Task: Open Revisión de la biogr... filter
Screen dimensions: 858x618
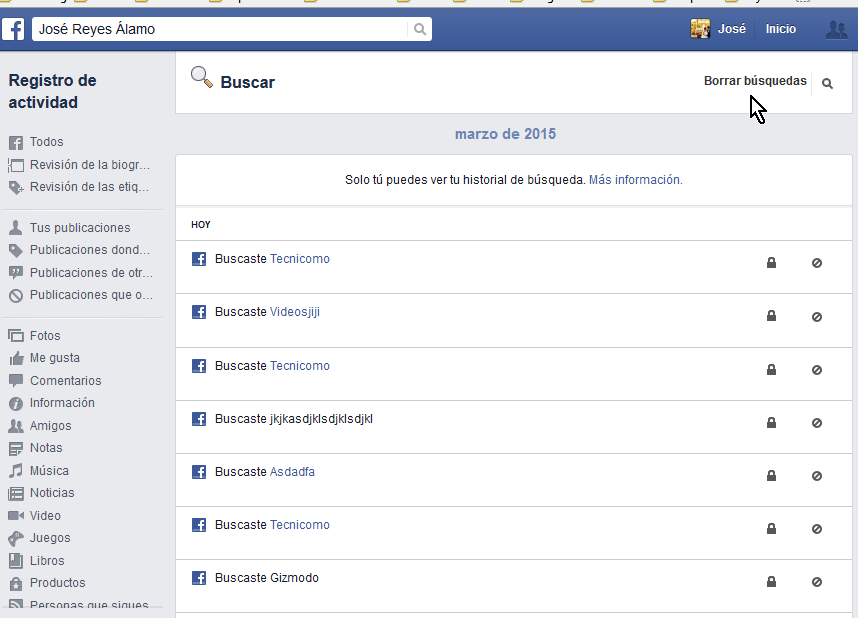Action: click(x=90, y=165)
